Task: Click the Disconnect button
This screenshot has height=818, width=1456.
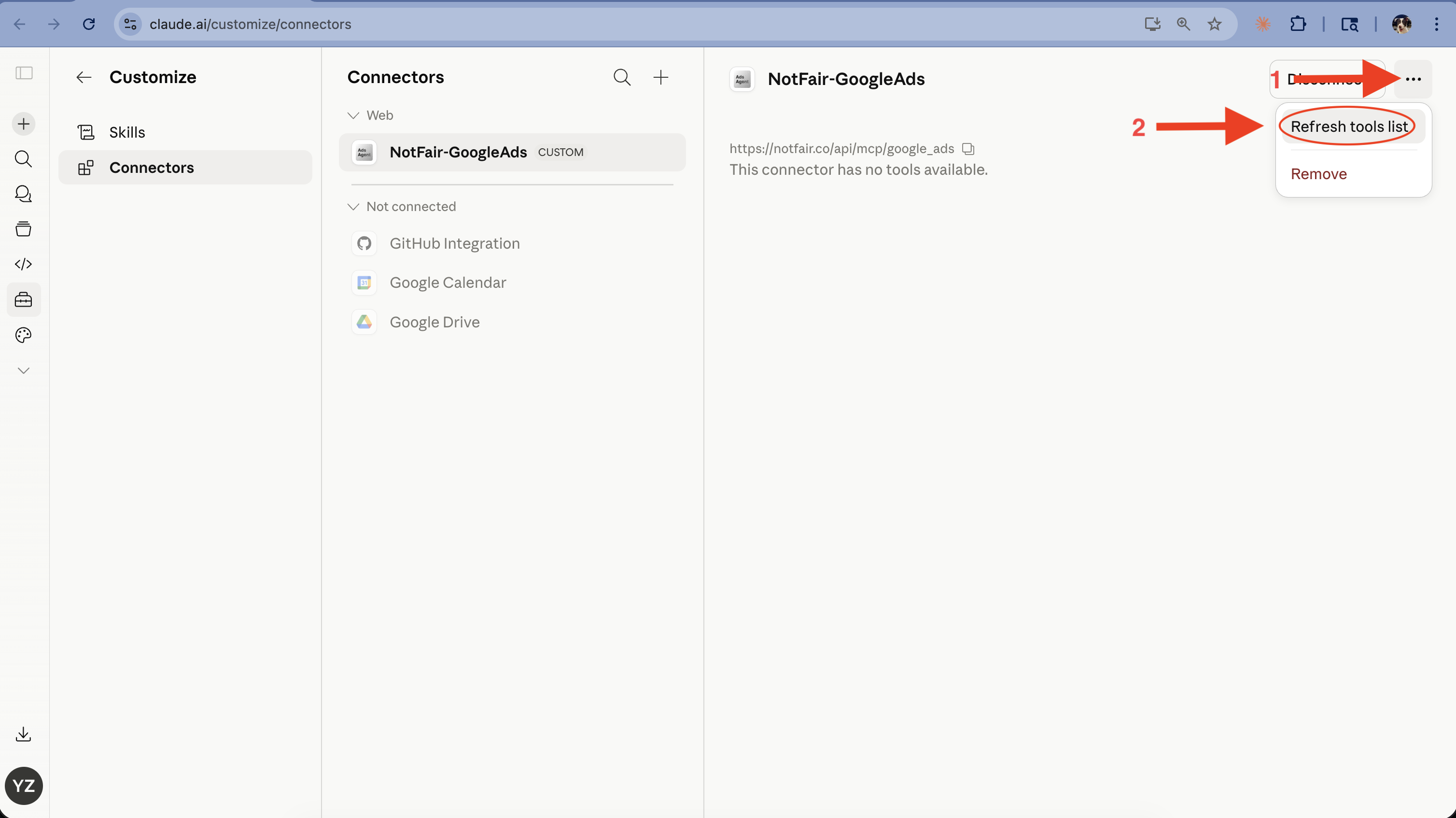Action: (1326, 79)
